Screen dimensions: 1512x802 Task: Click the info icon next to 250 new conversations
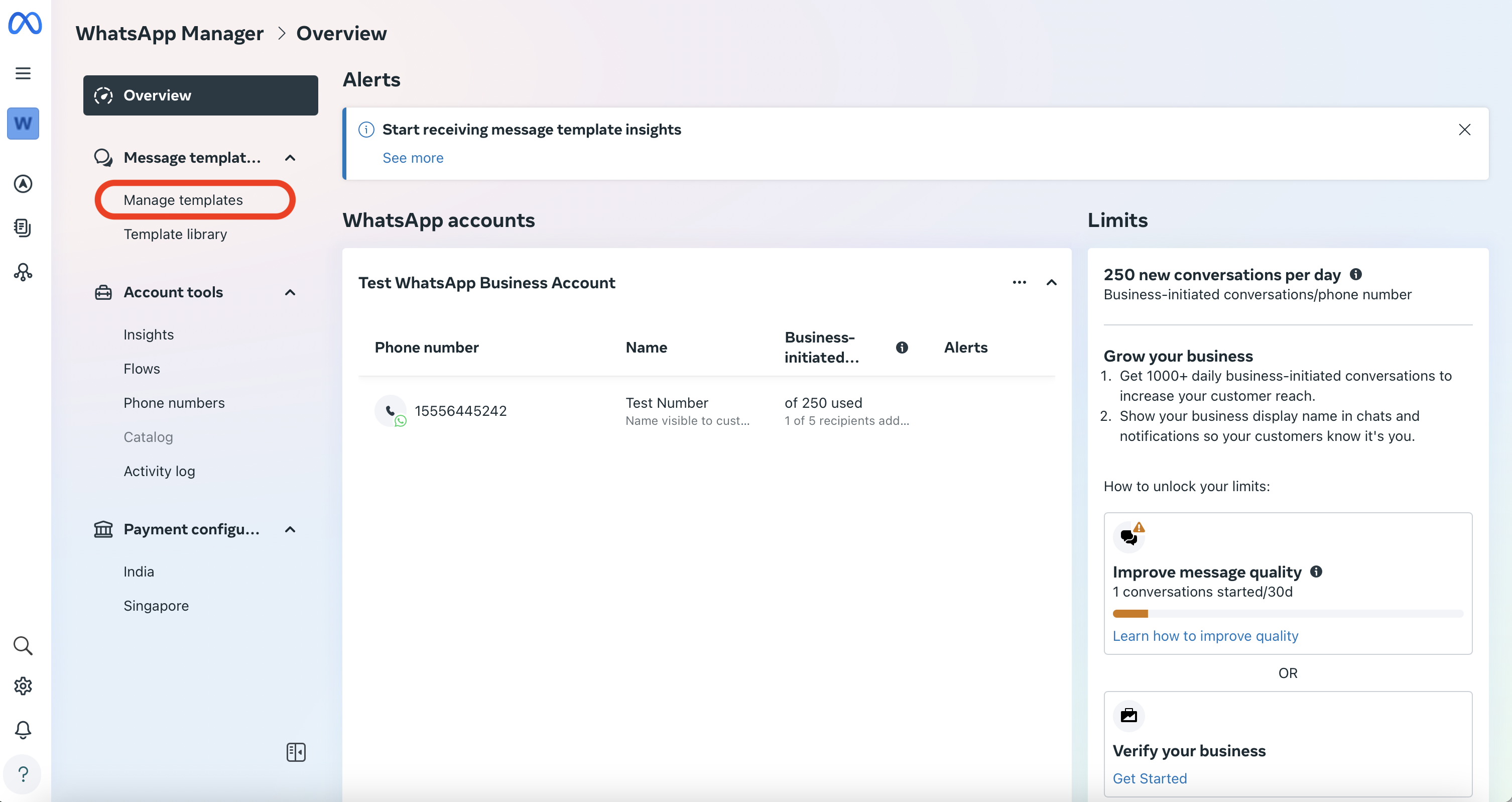coord(1356,274)
